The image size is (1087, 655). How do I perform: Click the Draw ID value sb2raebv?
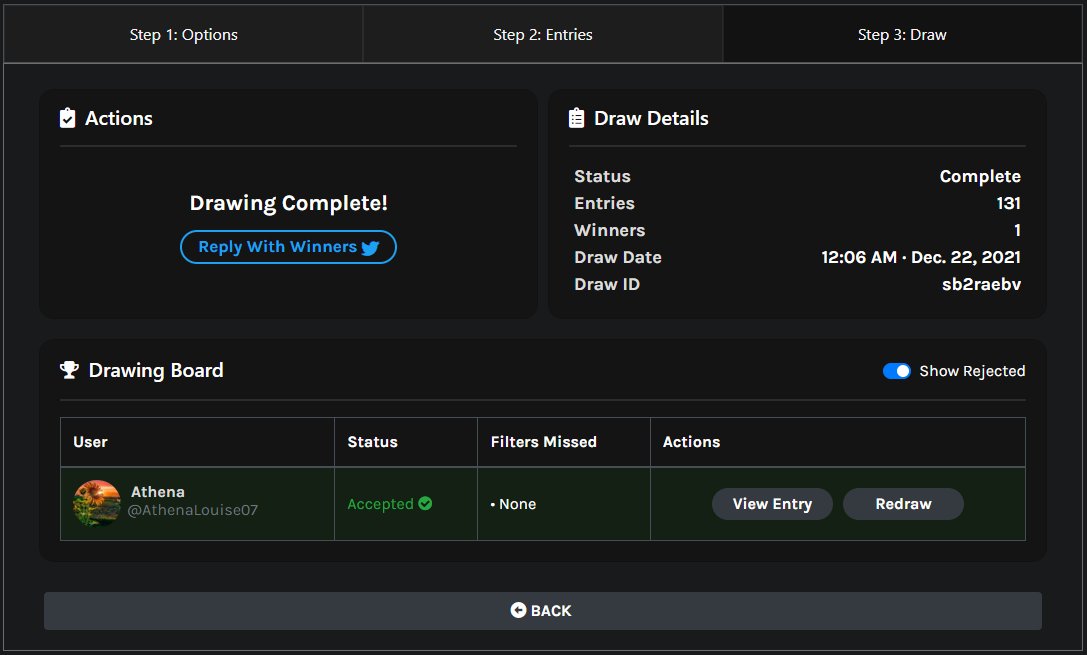tap(981, 284)
